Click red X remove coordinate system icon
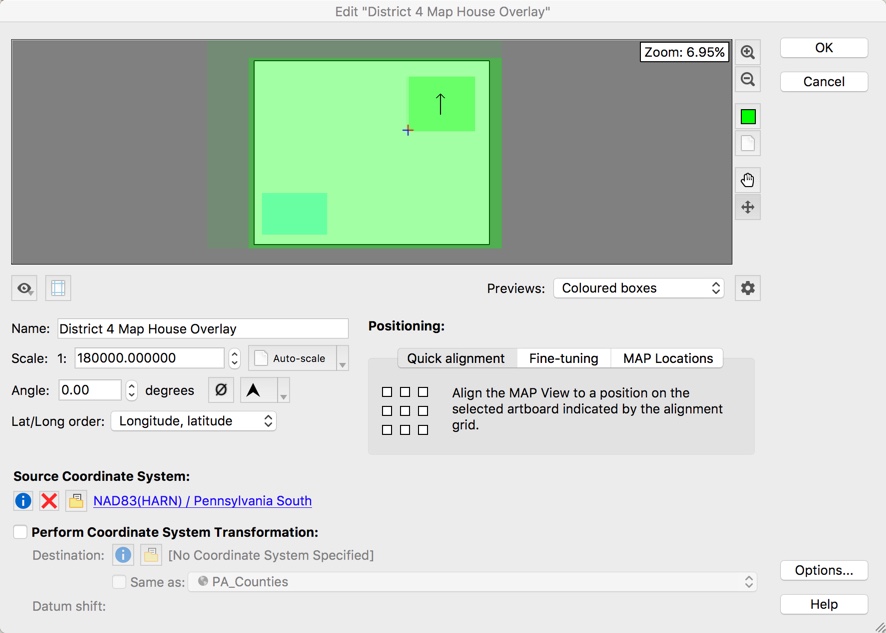This screenshot has width=886, height=633. pyautogui.click(x=49, y=501)
